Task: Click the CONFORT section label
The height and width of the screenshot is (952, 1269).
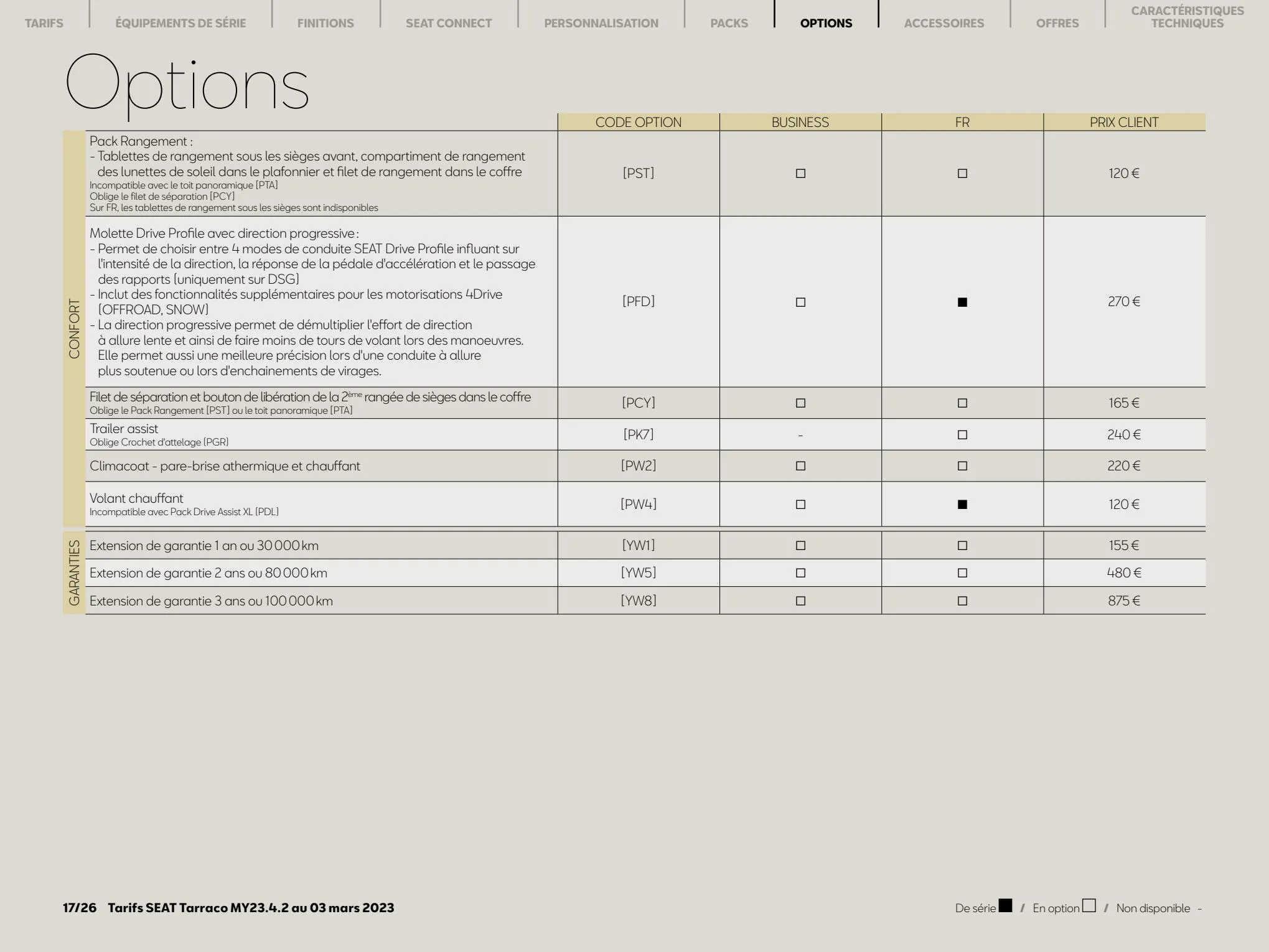Action: tap(74, 329)
